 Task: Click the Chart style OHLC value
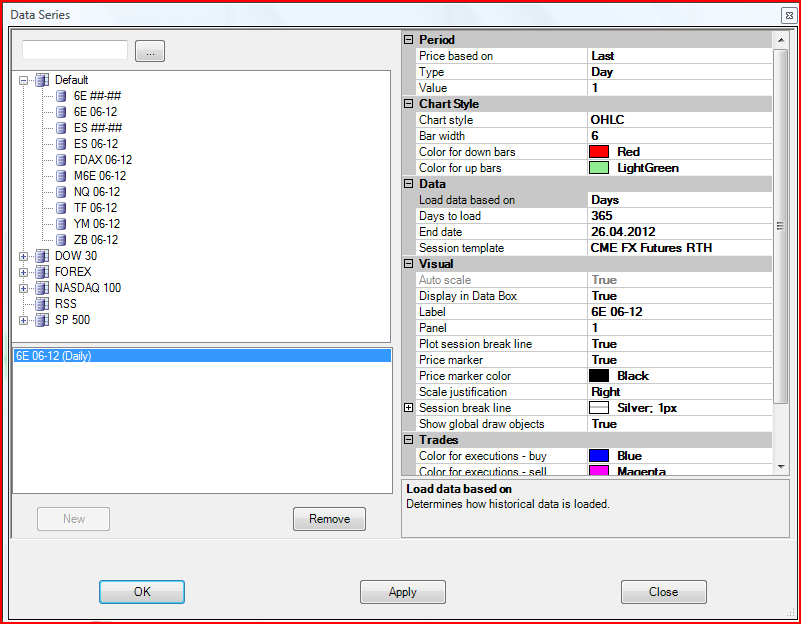(x=680, y=119)
